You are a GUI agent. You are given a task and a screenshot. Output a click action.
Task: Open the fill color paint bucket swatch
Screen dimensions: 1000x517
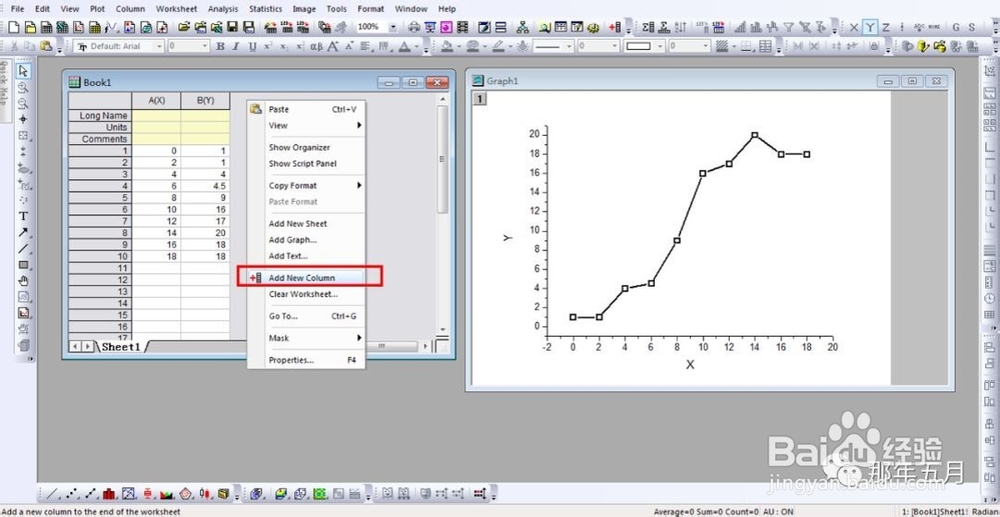446,46
